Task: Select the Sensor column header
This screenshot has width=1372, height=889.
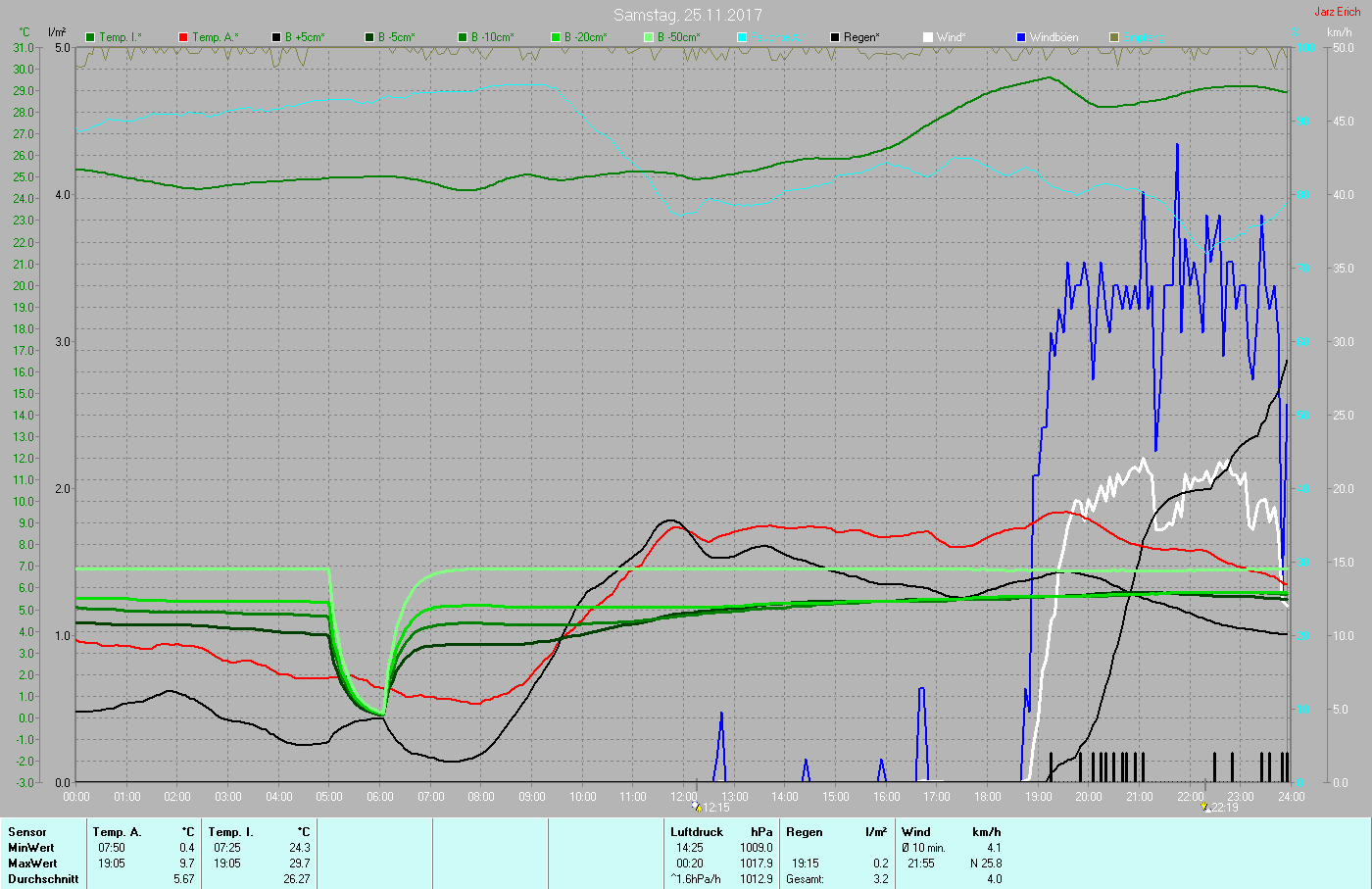Action: pos(27,832)
